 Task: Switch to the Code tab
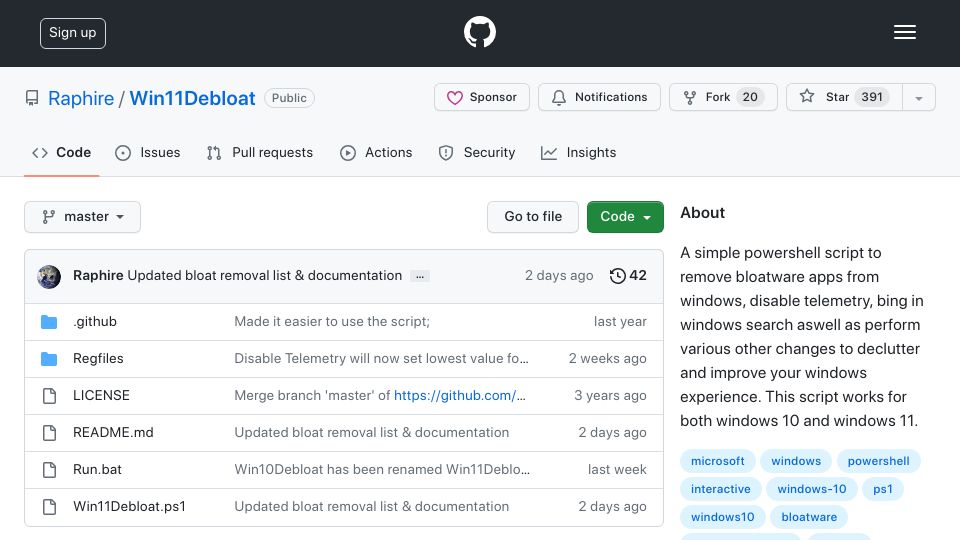click(x=61, y=152)
